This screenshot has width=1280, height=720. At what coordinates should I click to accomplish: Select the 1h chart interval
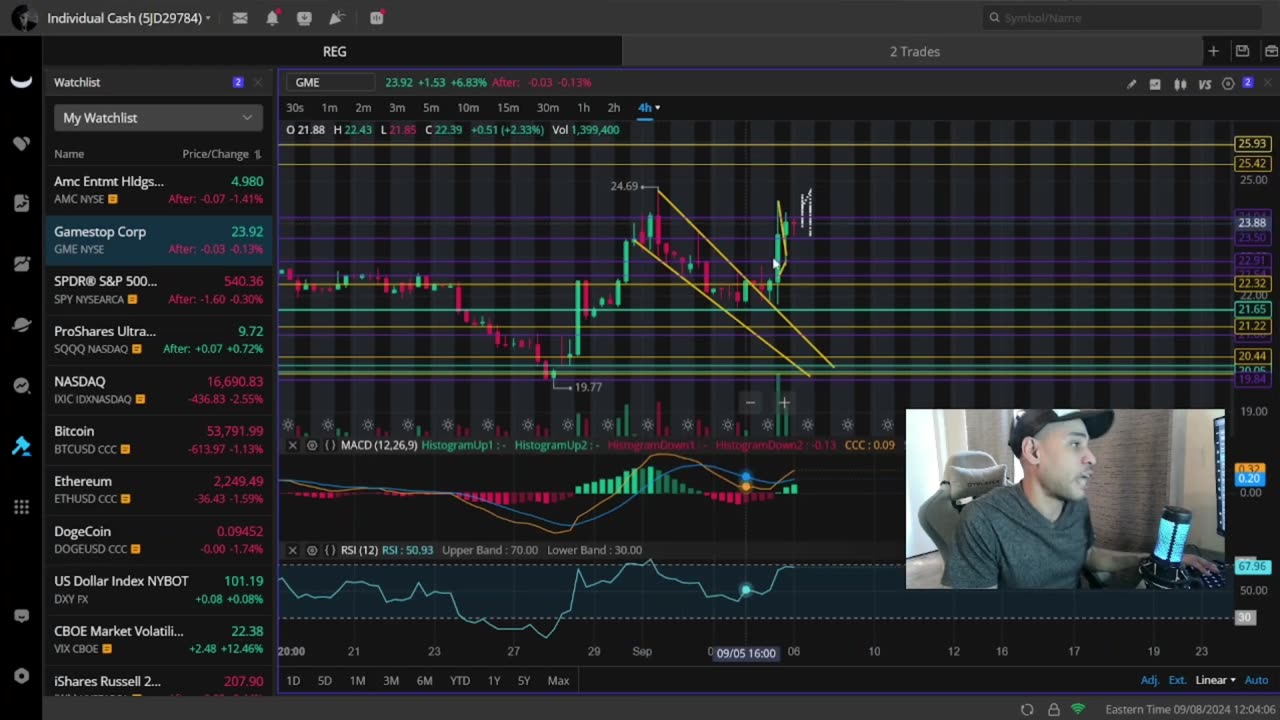(583, 108)
